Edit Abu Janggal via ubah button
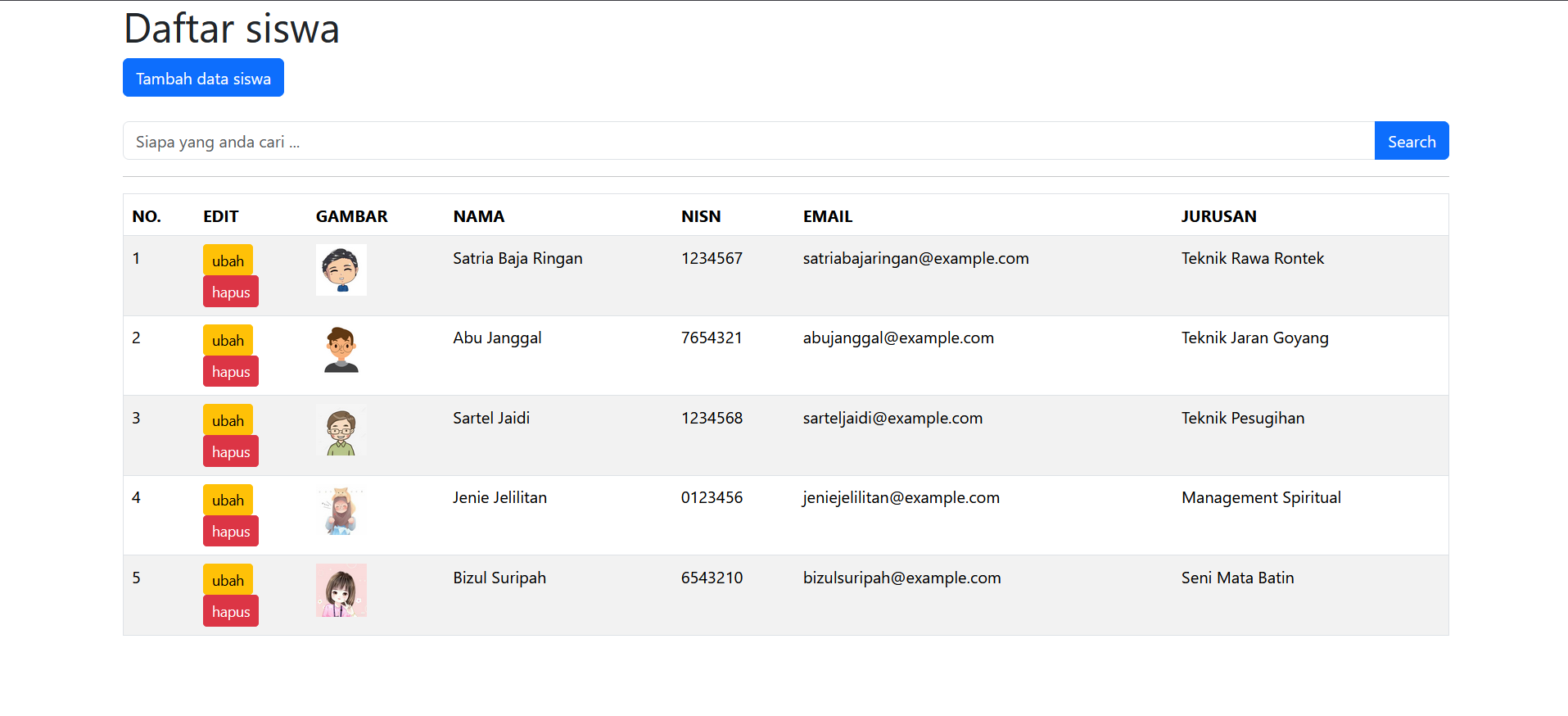1568x716 pixels. coord(228,340)
